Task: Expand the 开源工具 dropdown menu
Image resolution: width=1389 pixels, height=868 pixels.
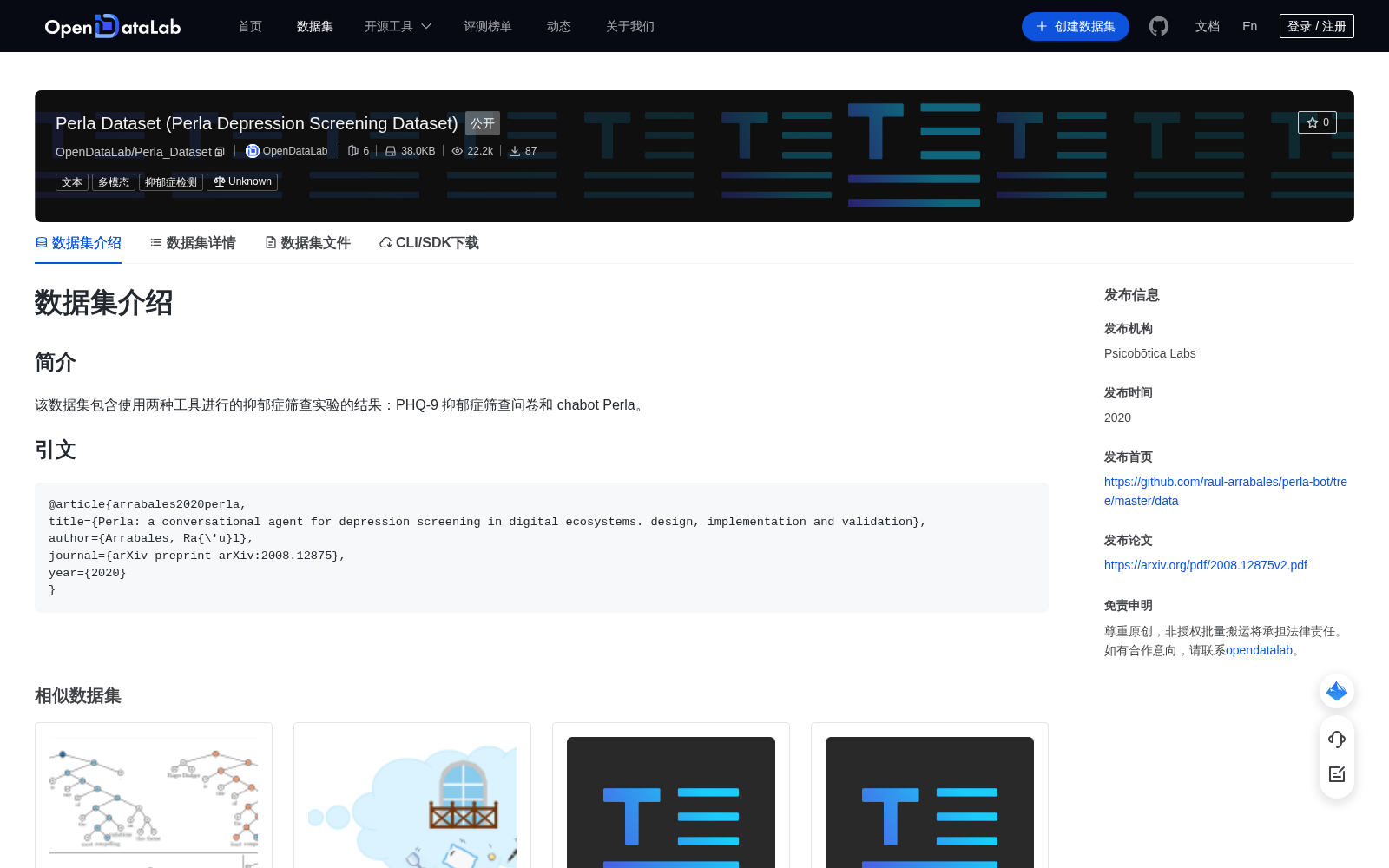Action: point(398,26)
